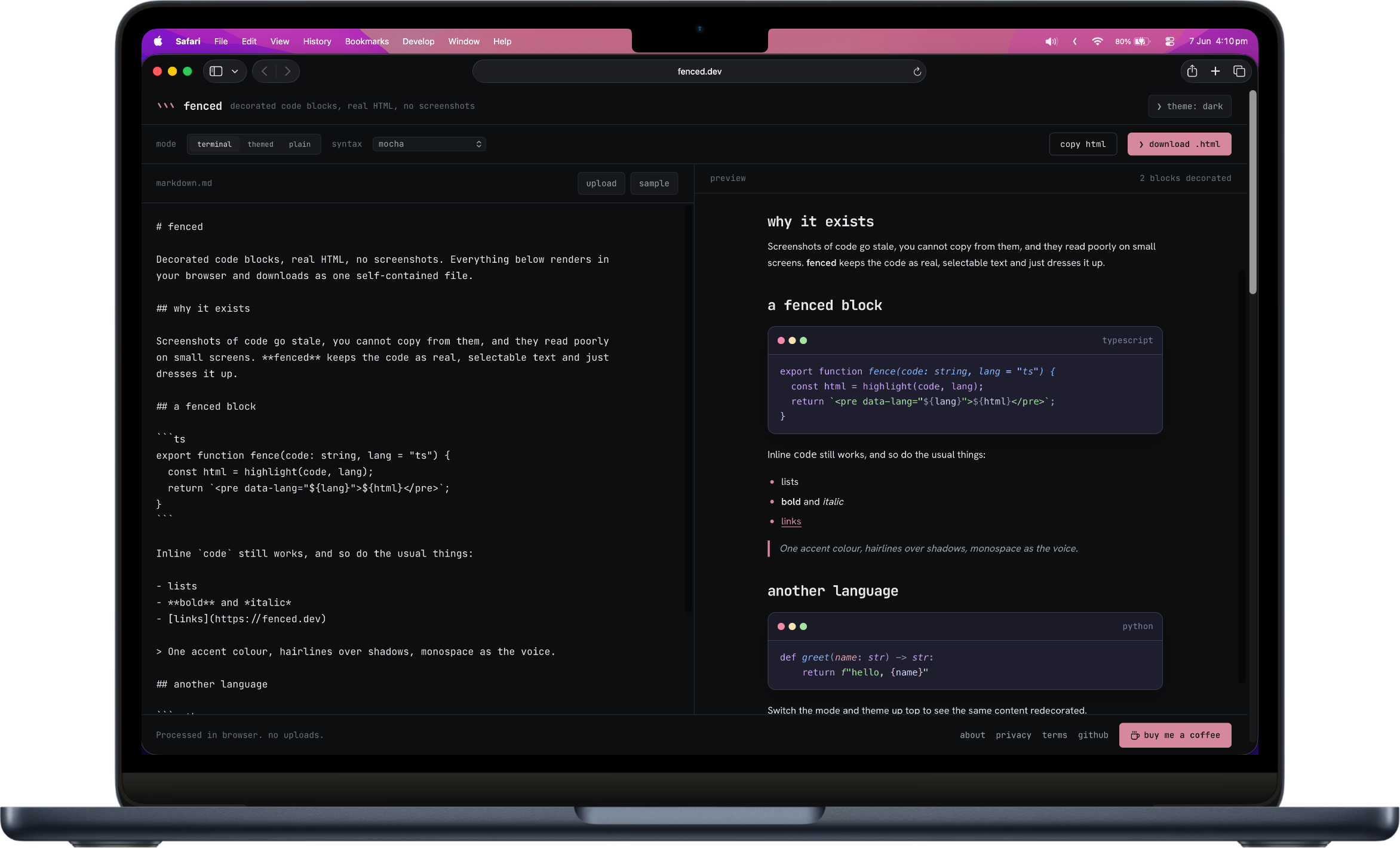This screenshot has width=1400, height=848.
Task: Toggle the Safari sidebar icon
Action: tap(216, 72)
